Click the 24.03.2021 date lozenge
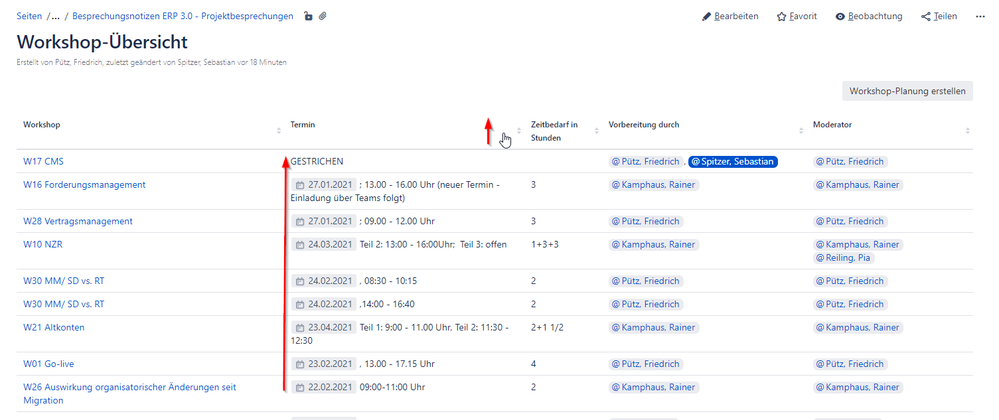Image resolution: width=999 pixels, height=420 pixels. [x=324, y=244]
